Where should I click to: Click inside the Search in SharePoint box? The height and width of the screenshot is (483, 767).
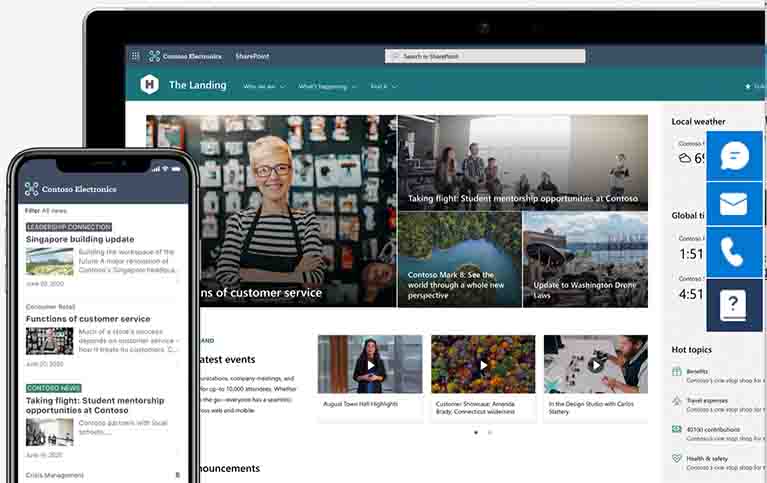485,56
